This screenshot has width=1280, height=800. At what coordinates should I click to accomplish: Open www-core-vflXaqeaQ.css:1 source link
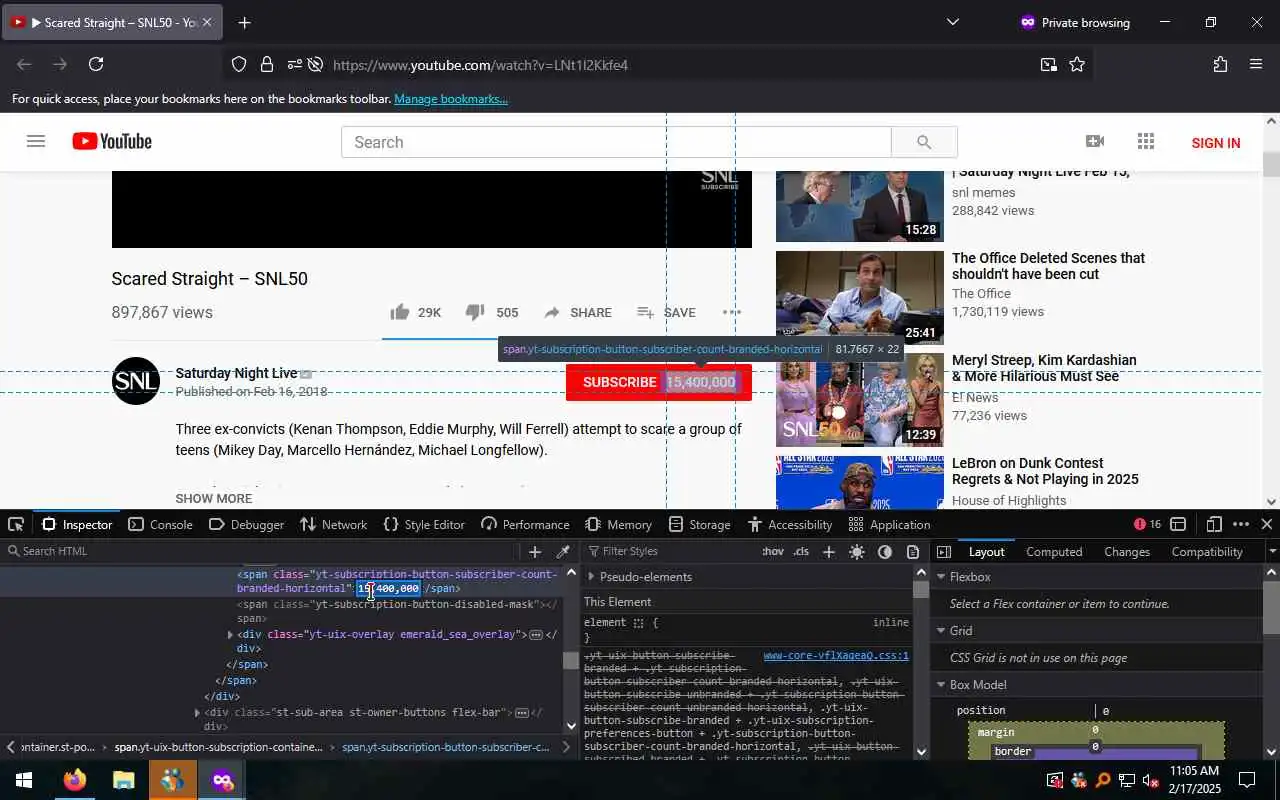(x=836, y=656)
